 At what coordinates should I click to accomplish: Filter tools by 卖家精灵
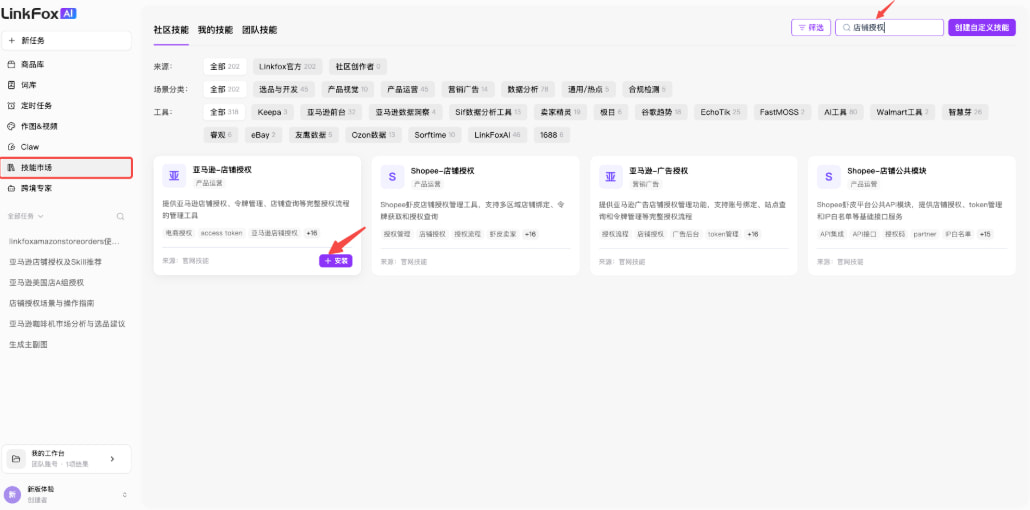pyautogui.click(x=560, y=112)
